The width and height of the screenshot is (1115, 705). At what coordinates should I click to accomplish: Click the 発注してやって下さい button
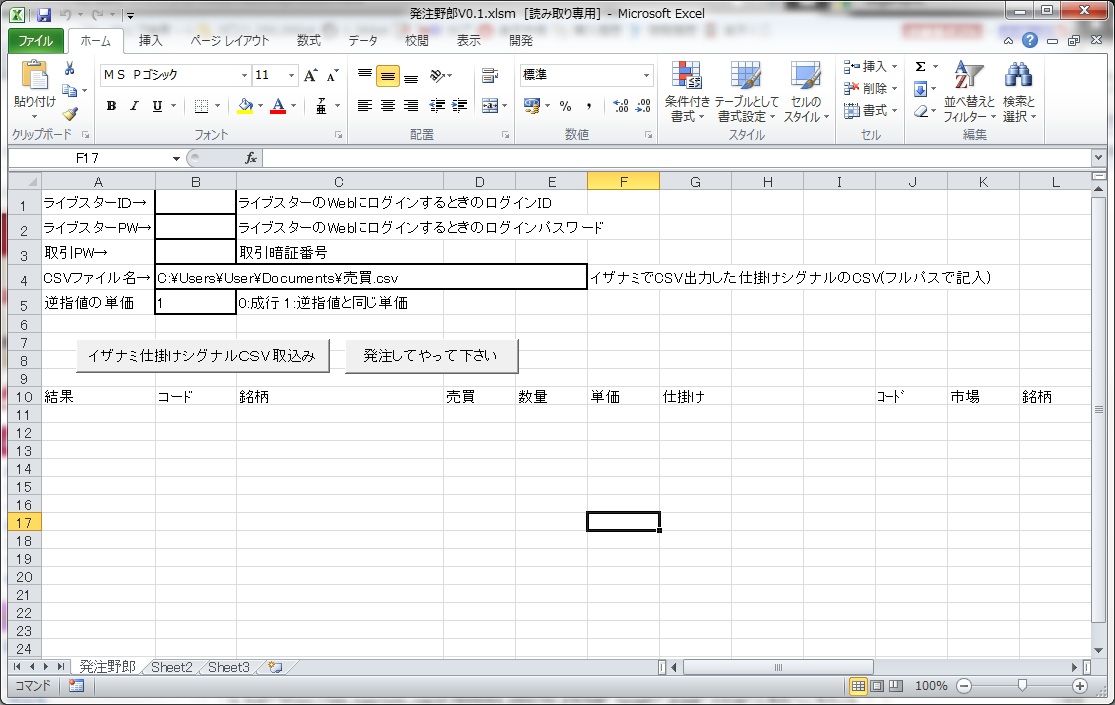(431, 356)
